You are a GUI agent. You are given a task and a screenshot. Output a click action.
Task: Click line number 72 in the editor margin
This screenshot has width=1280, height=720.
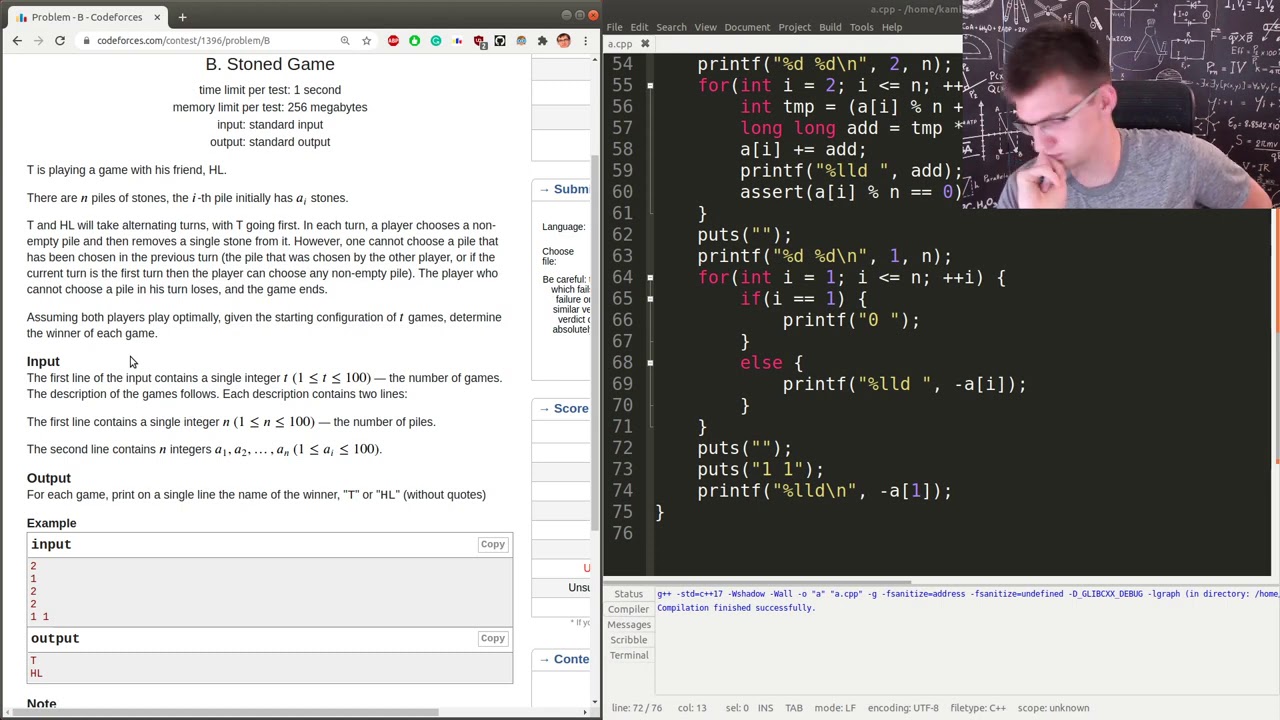coord(621,448)
